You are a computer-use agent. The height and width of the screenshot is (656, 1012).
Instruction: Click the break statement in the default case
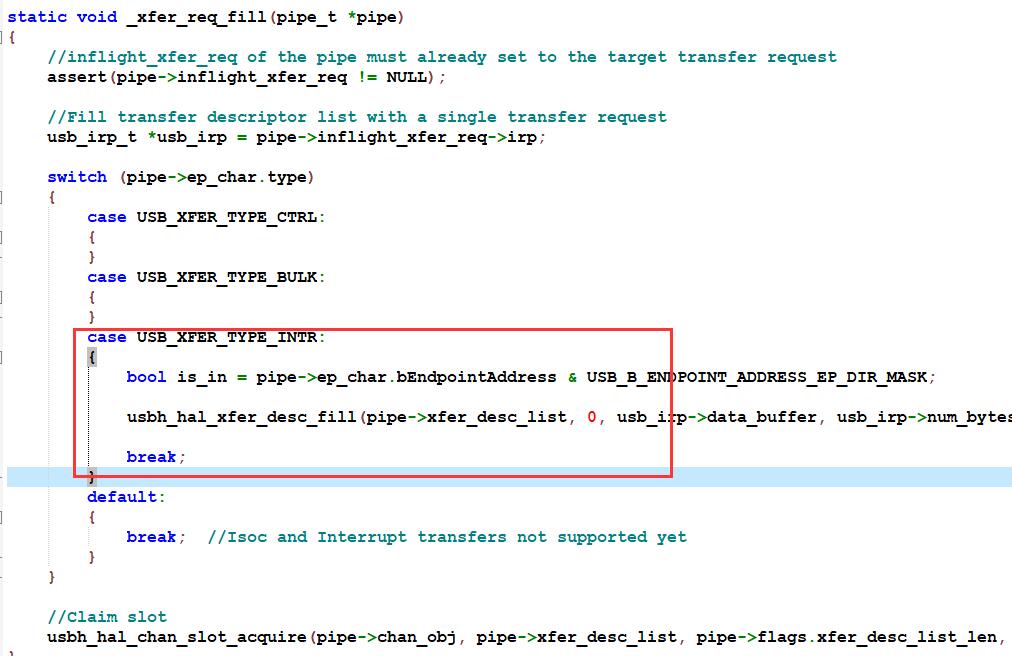151,537
